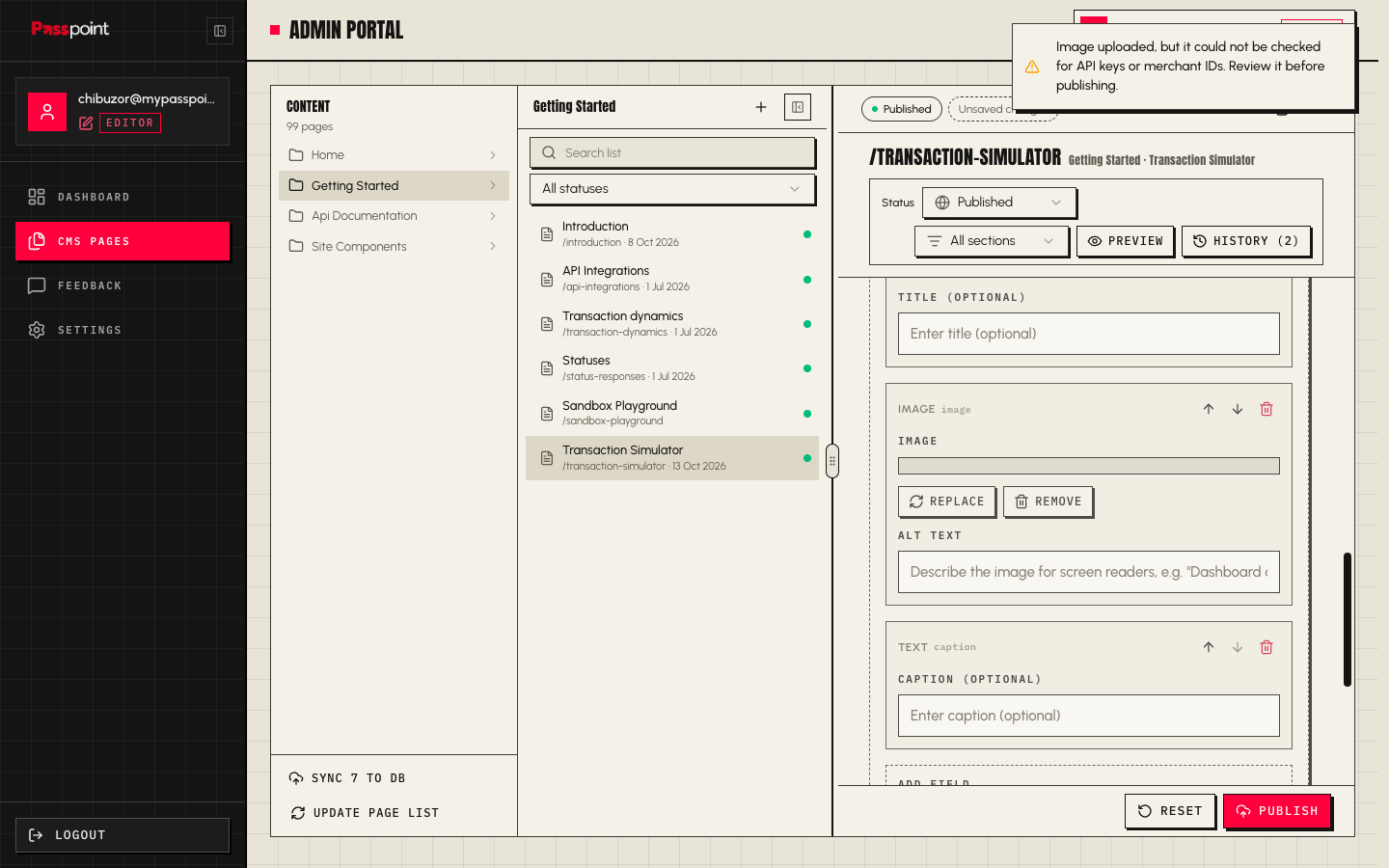The width and height of the screenshot is (1389, 868).
Task: Move the IMAGE block down
Action: [1238, 409]
